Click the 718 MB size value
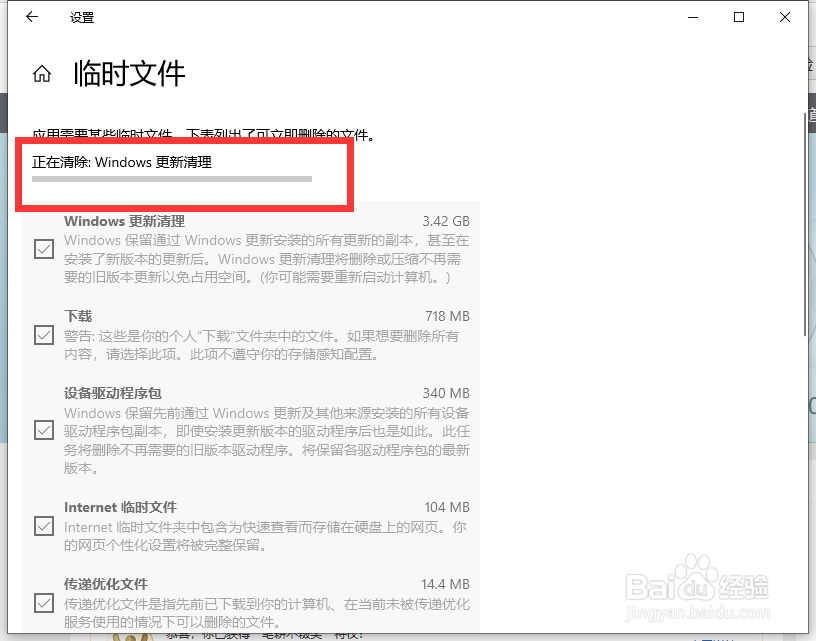This screenshot has height=641, width=816. pyautogui.click(x=448, y=316)
